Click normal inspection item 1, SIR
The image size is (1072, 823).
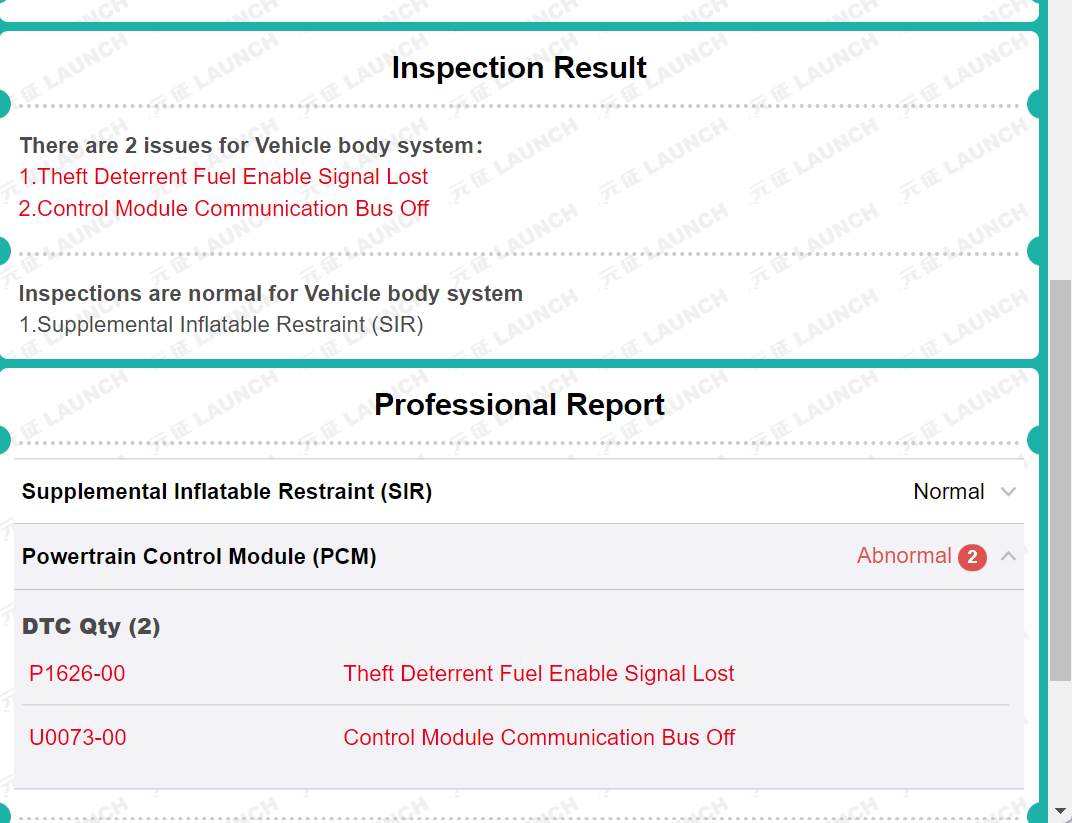pos(221,325)
